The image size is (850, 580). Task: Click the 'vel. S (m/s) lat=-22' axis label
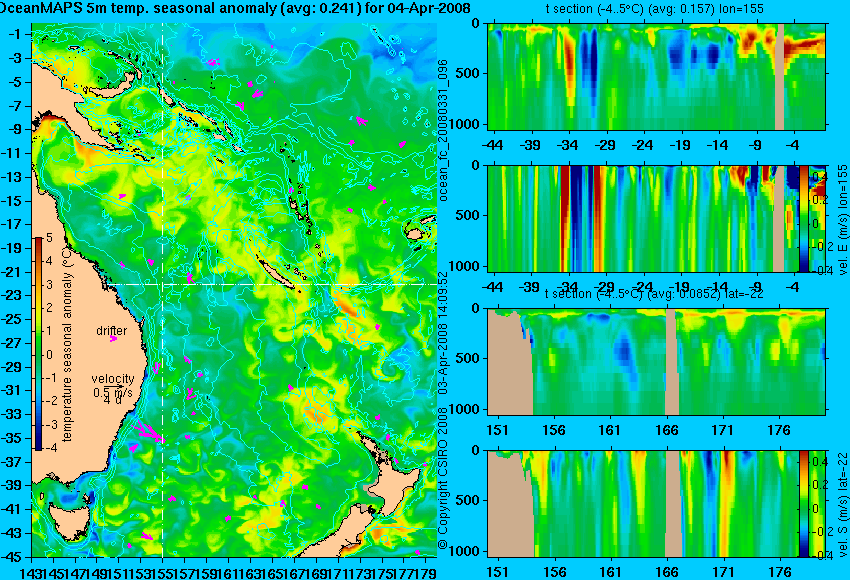[x=843, y=504]
